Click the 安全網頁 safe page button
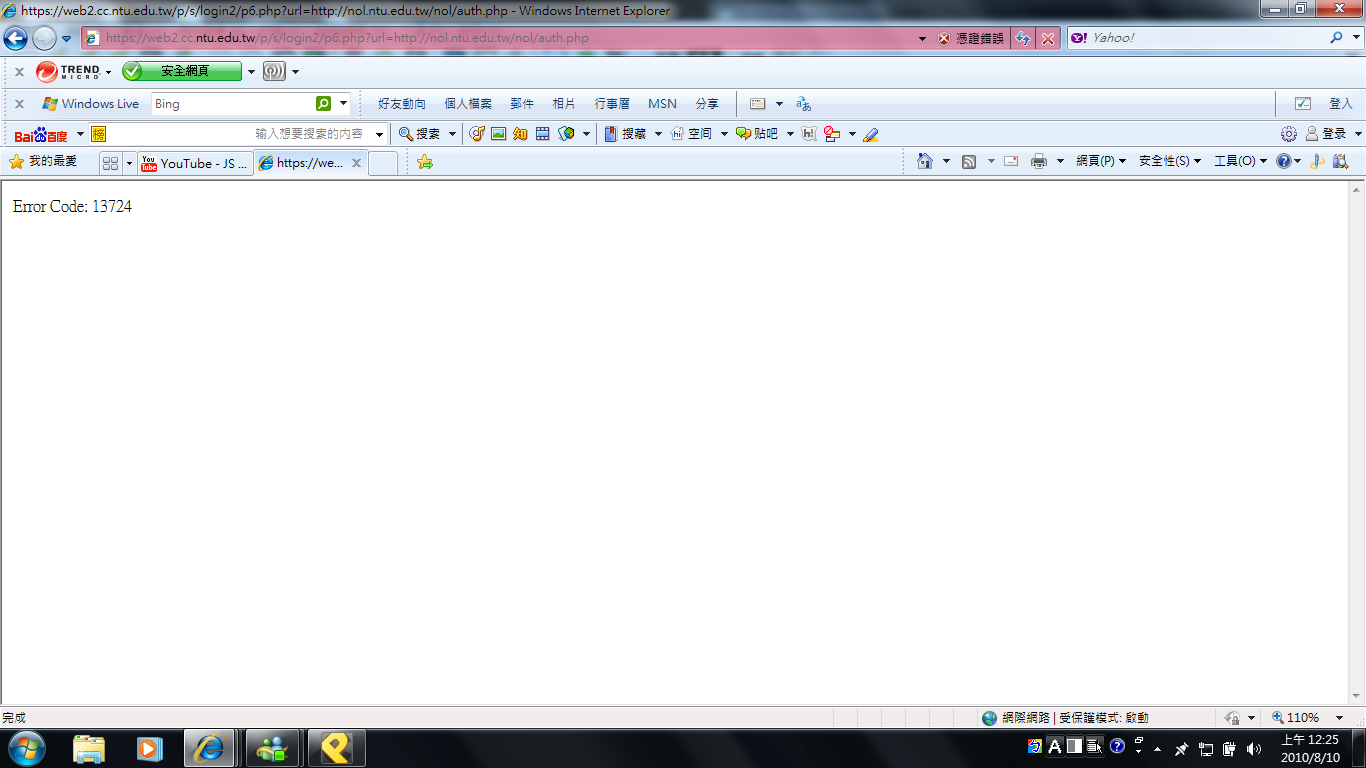The width and height of the screenshot is (1366, 768). 182,71
